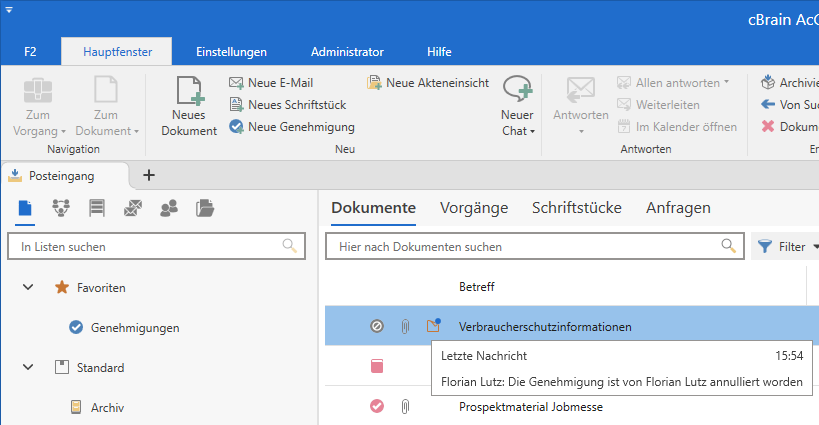Click the chat flag icon on Verbraucherschutzinformationen row

tap(433, 325)
